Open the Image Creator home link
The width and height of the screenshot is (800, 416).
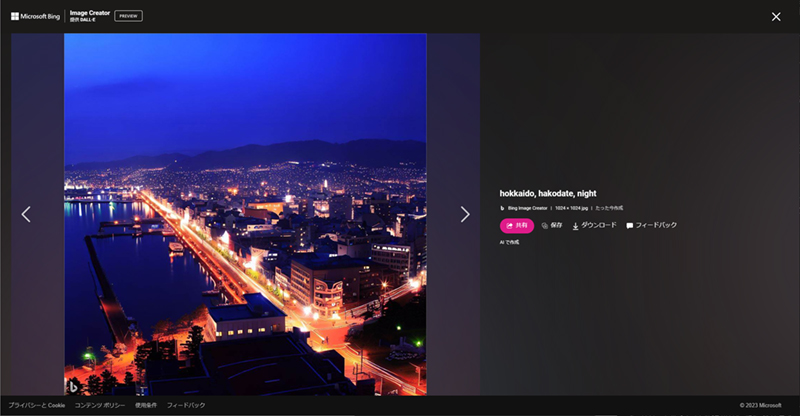[90, 16]
